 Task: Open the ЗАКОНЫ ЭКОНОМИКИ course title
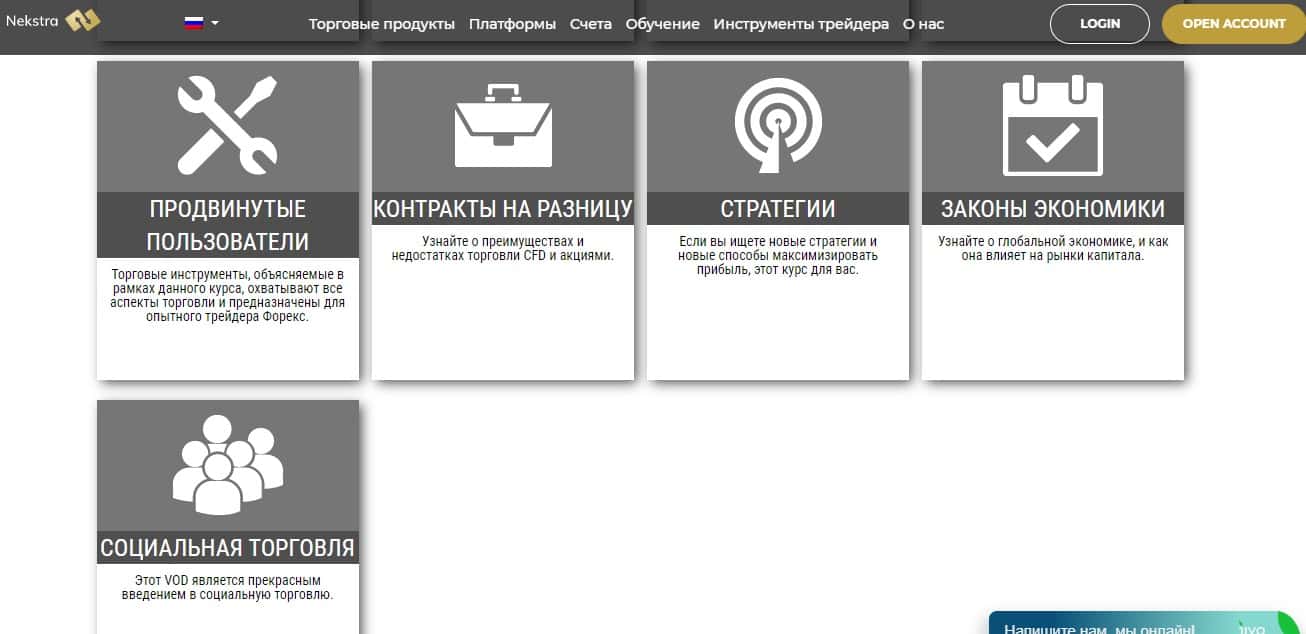tap(1053, 208)
